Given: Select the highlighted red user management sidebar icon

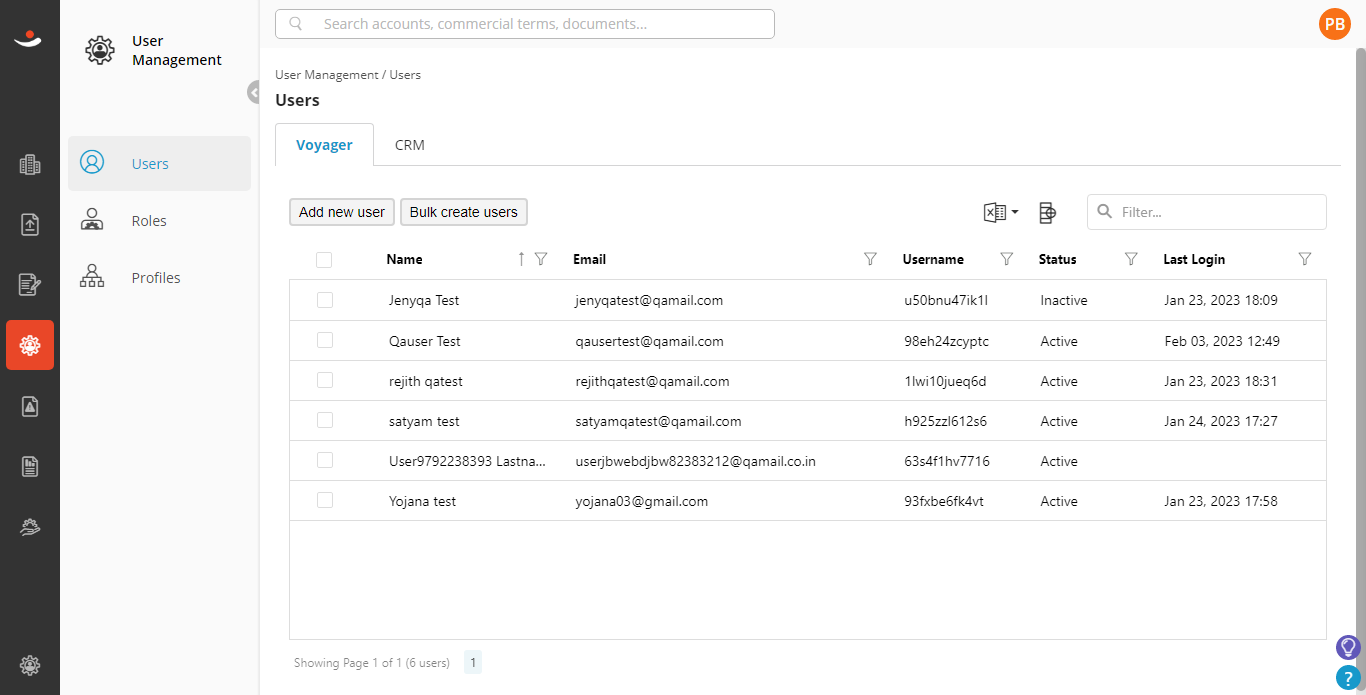Looking at the screenshot, I should pos(30,345).
